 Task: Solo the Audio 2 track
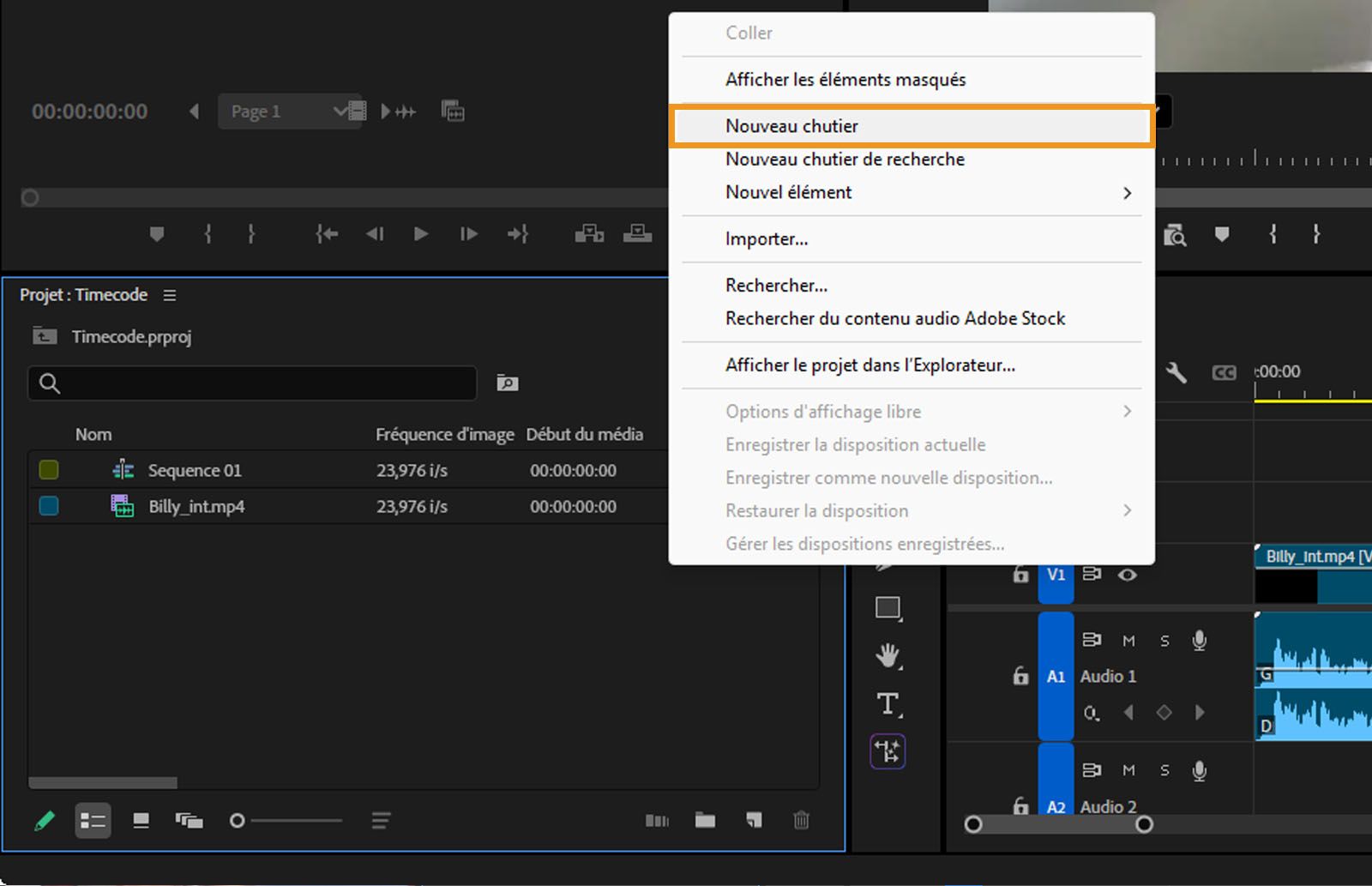1164,770
